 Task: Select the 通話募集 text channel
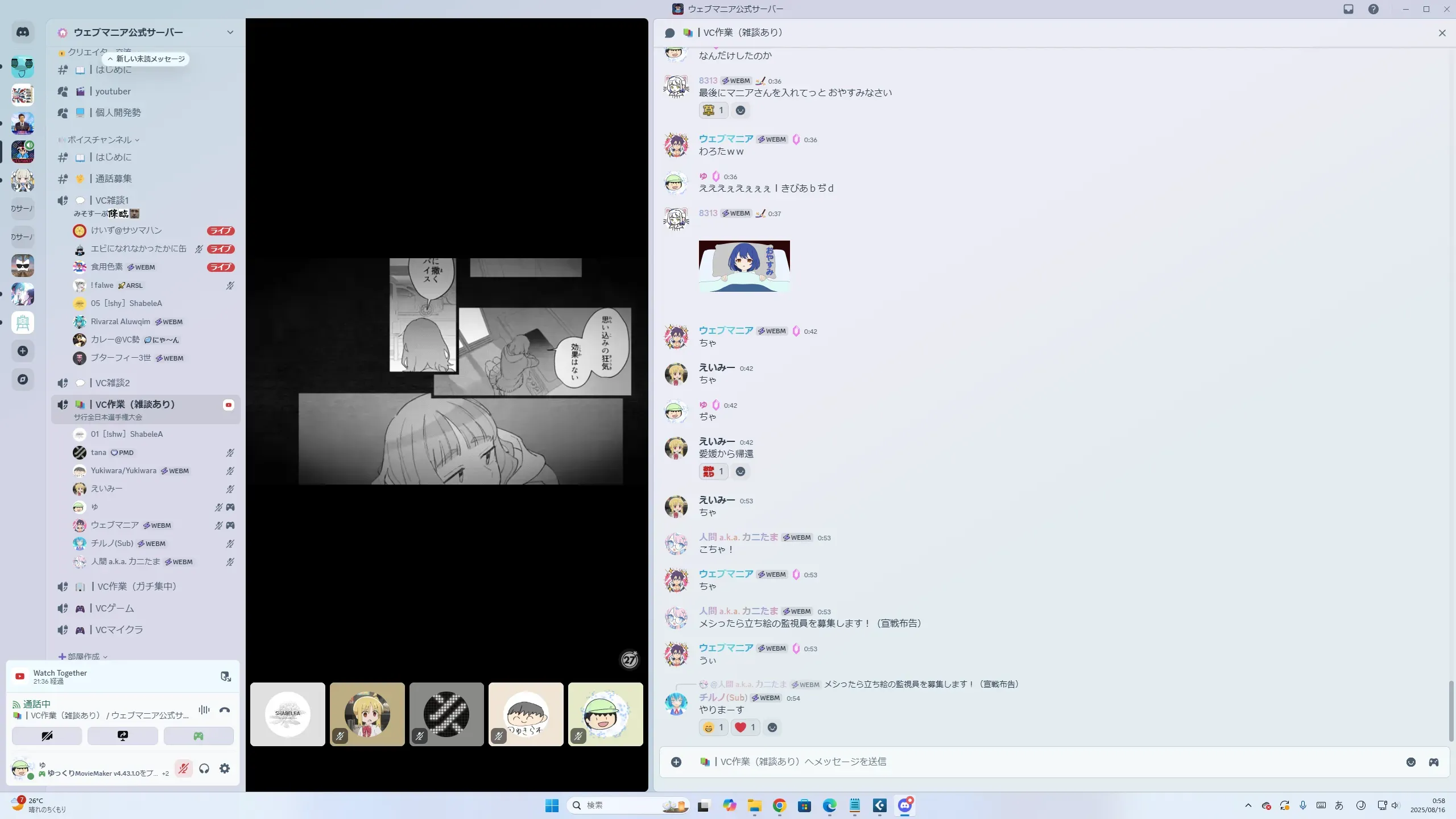click(113, 179)
